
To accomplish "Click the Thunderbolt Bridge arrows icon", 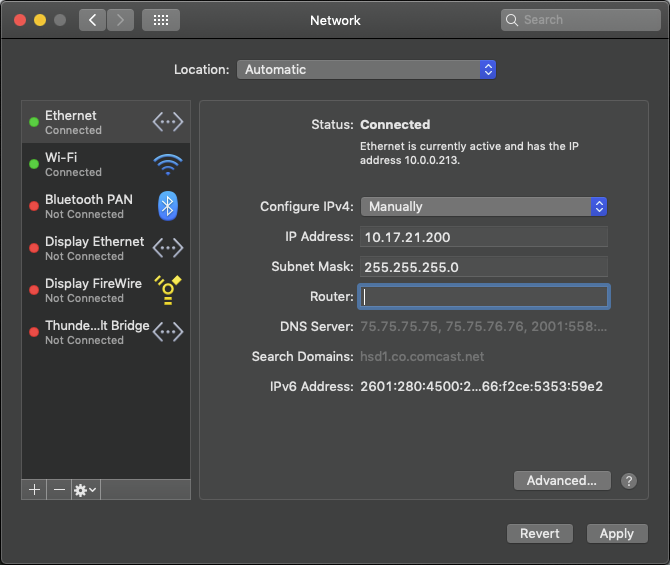I will tap(167, 331).
